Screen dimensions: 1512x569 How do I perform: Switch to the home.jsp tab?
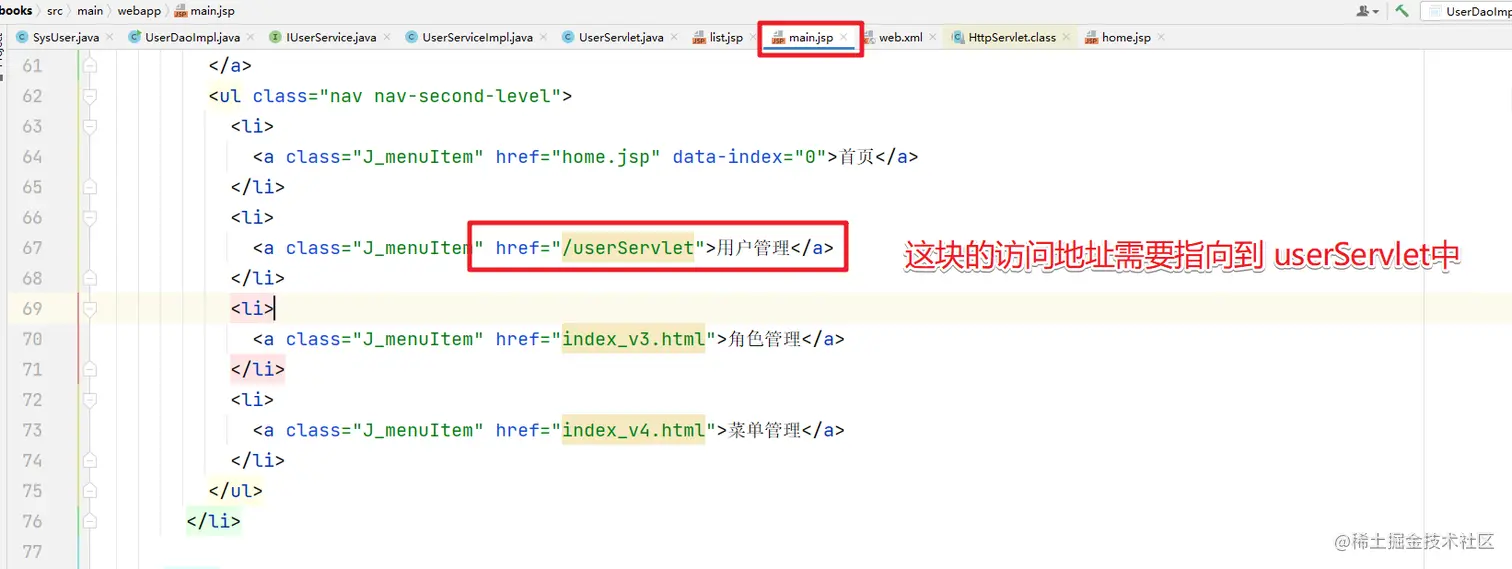click(1126, 37)
